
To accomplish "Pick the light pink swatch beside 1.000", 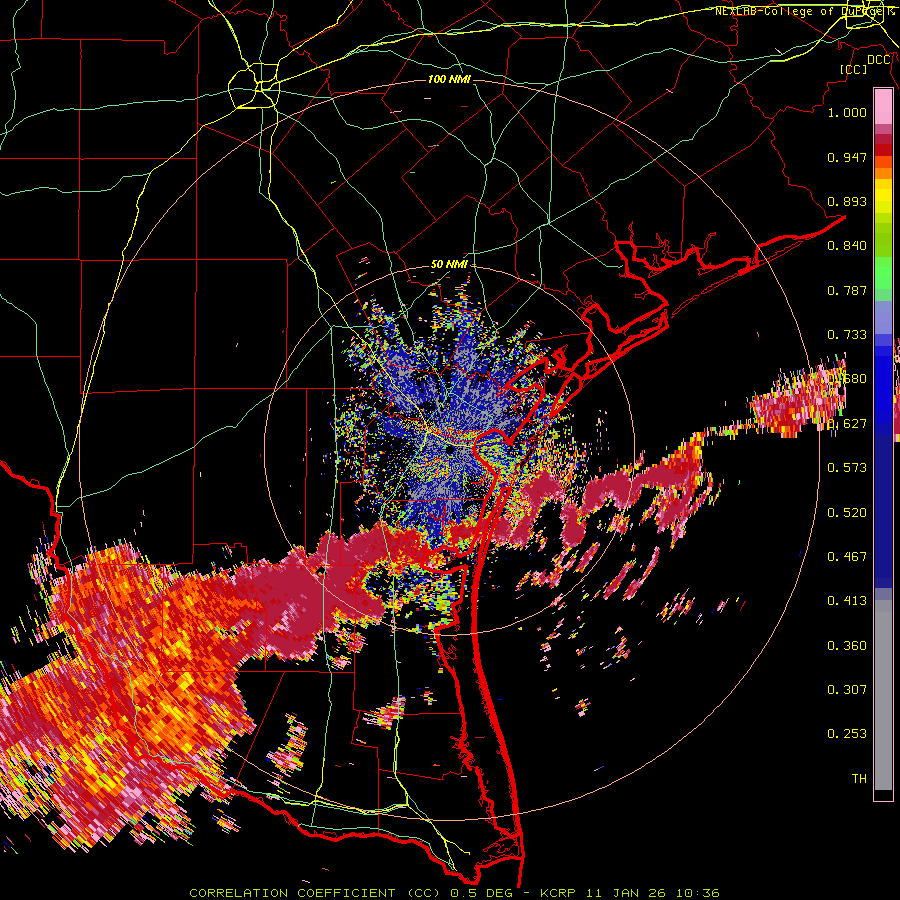I will pos(883,107).
